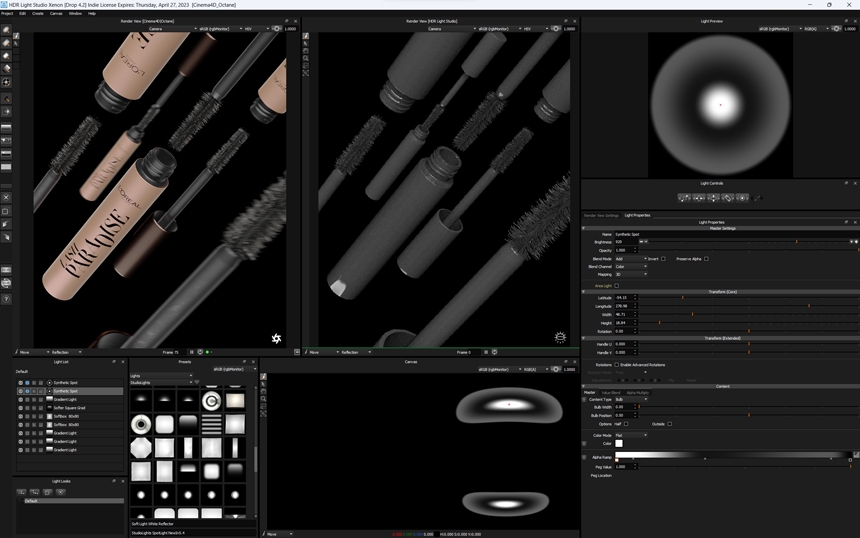Screen dimensions: 860x538
Task: Switch to Render View Settings tab
Action: 601,216
